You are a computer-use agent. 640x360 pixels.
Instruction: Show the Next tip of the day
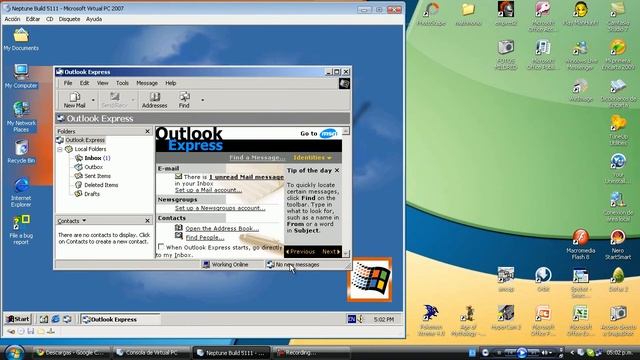coord(331,252)
